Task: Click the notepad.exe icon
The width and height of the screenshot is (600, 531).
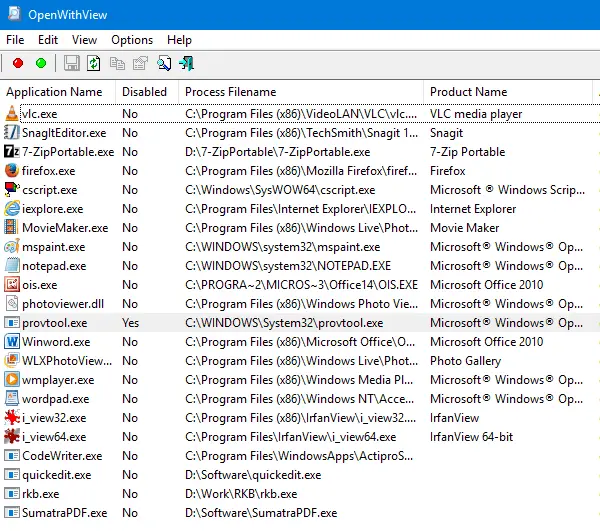Action: (11, 266)
